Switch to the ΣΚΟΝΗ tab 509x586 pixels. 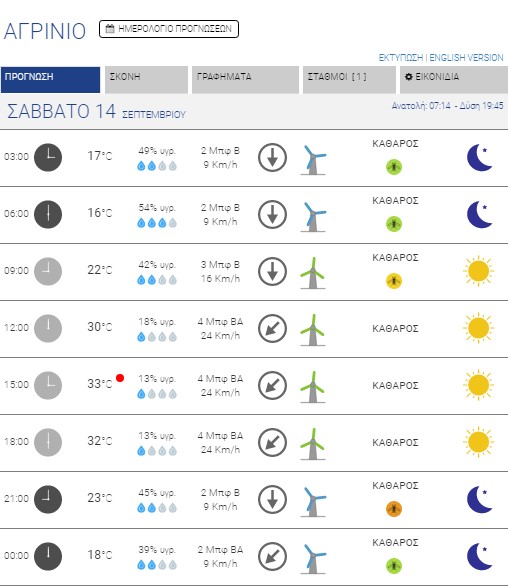[x=146, y=80]
